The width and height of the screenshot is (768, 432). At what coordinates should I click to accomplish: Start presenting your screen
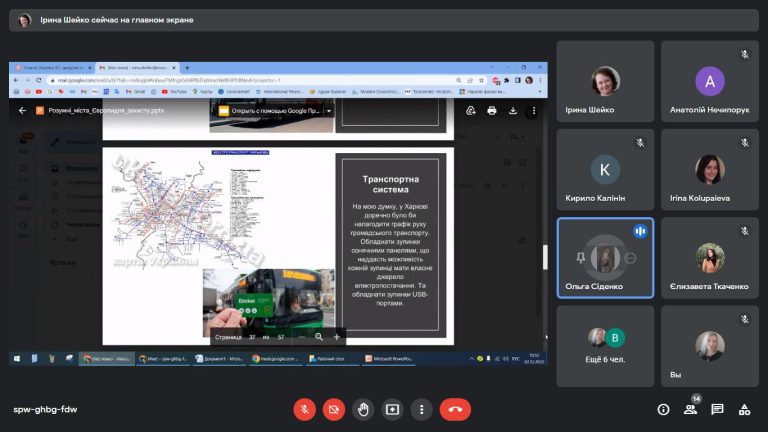click(x=392, y=409)
